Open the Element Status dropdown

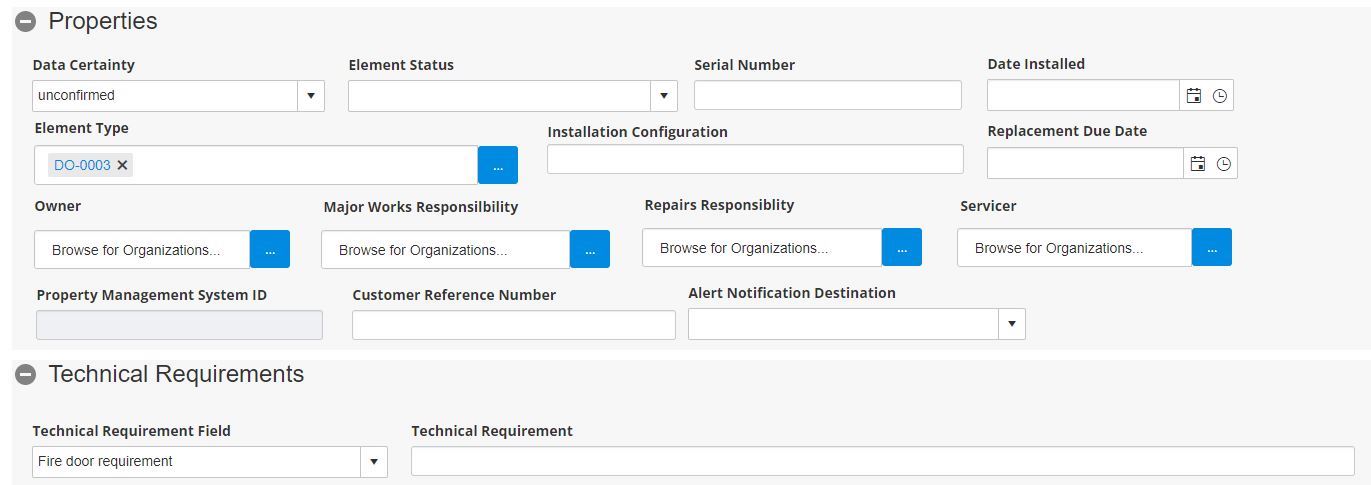[x=664, y=96]
